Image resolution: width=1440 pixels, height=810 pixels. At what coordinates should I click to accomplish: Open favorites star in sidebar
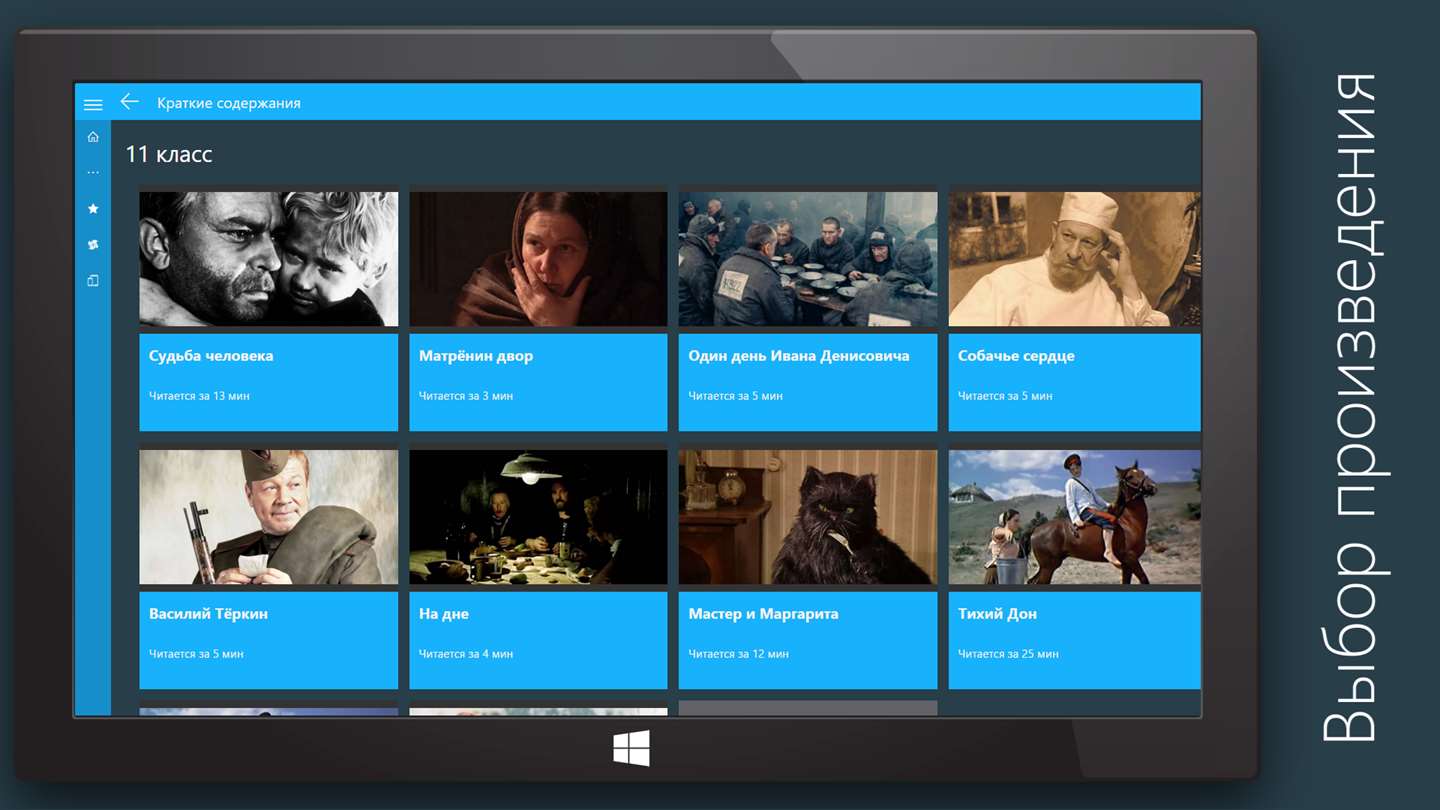click(x=93, y=209)
